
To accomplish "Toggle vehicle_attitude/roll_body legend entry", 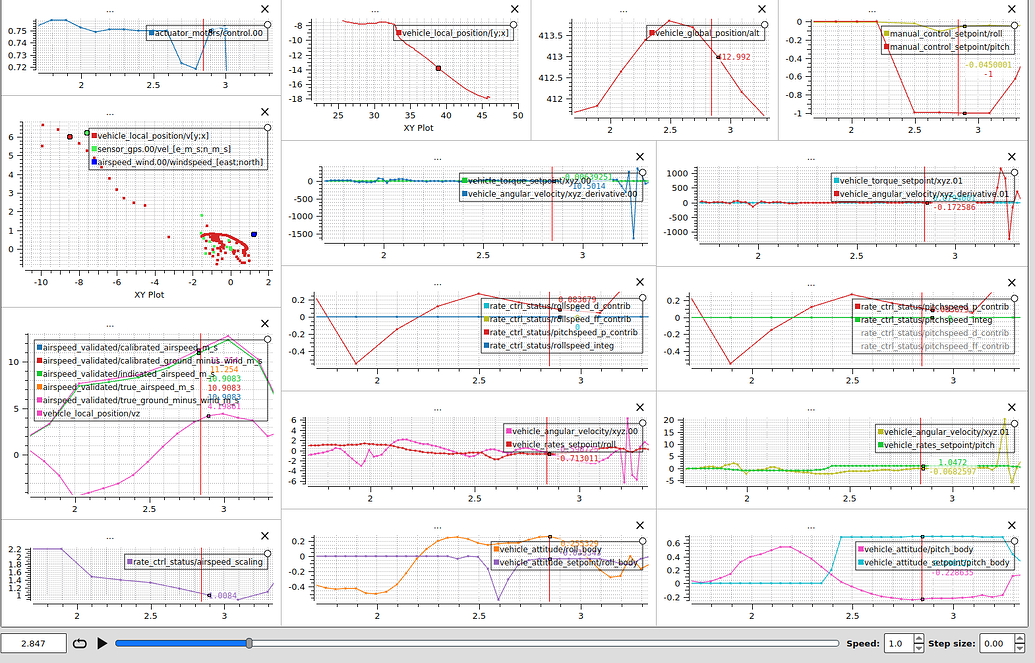I will click(548, 549).
